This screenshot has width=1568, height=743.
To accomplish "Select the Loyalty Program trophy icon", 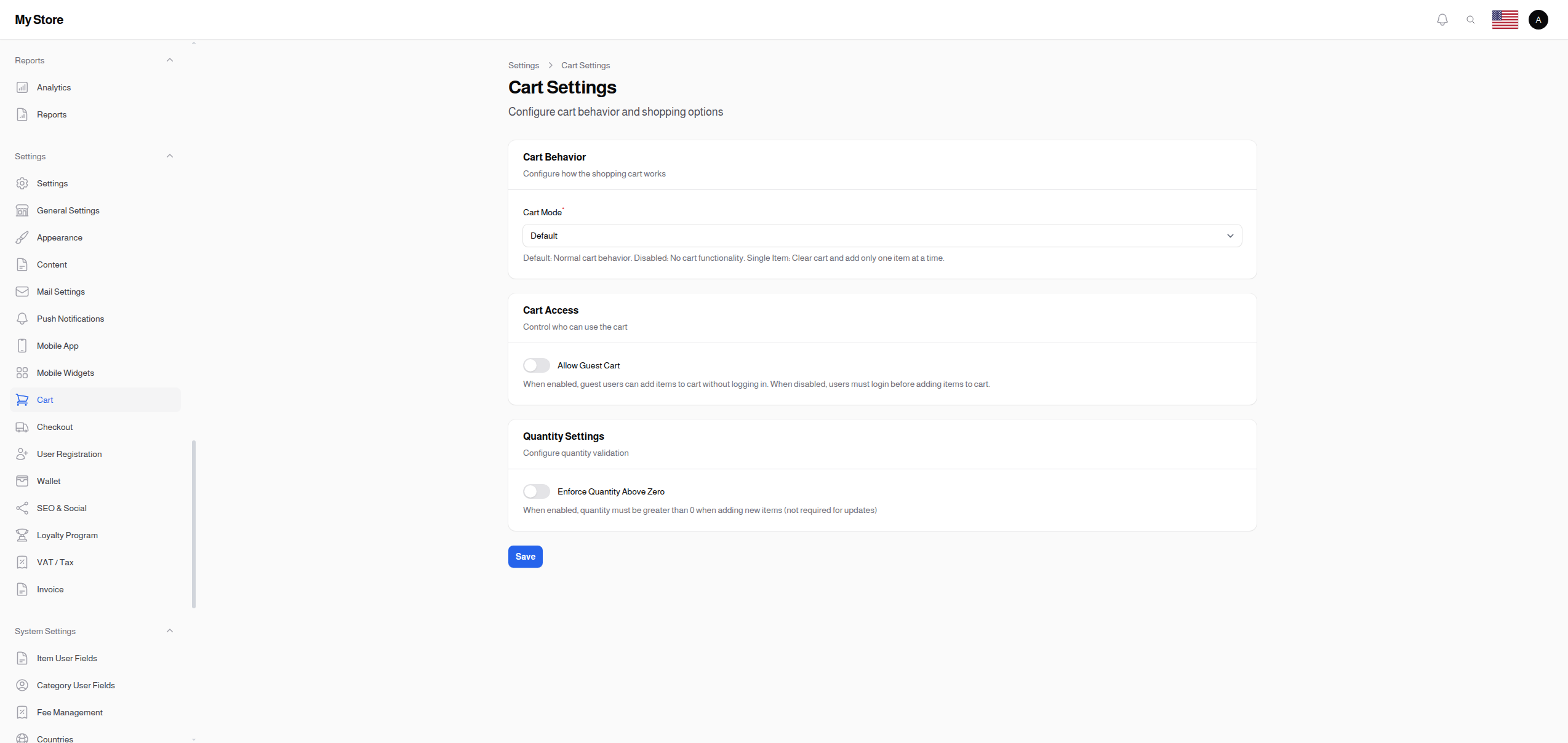I will 22,535.
